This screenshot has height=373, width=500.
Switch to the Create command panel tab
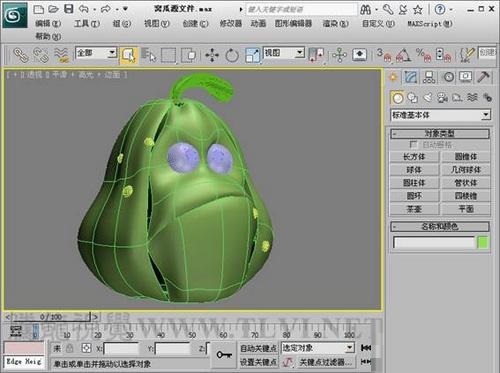coord(393,77)
